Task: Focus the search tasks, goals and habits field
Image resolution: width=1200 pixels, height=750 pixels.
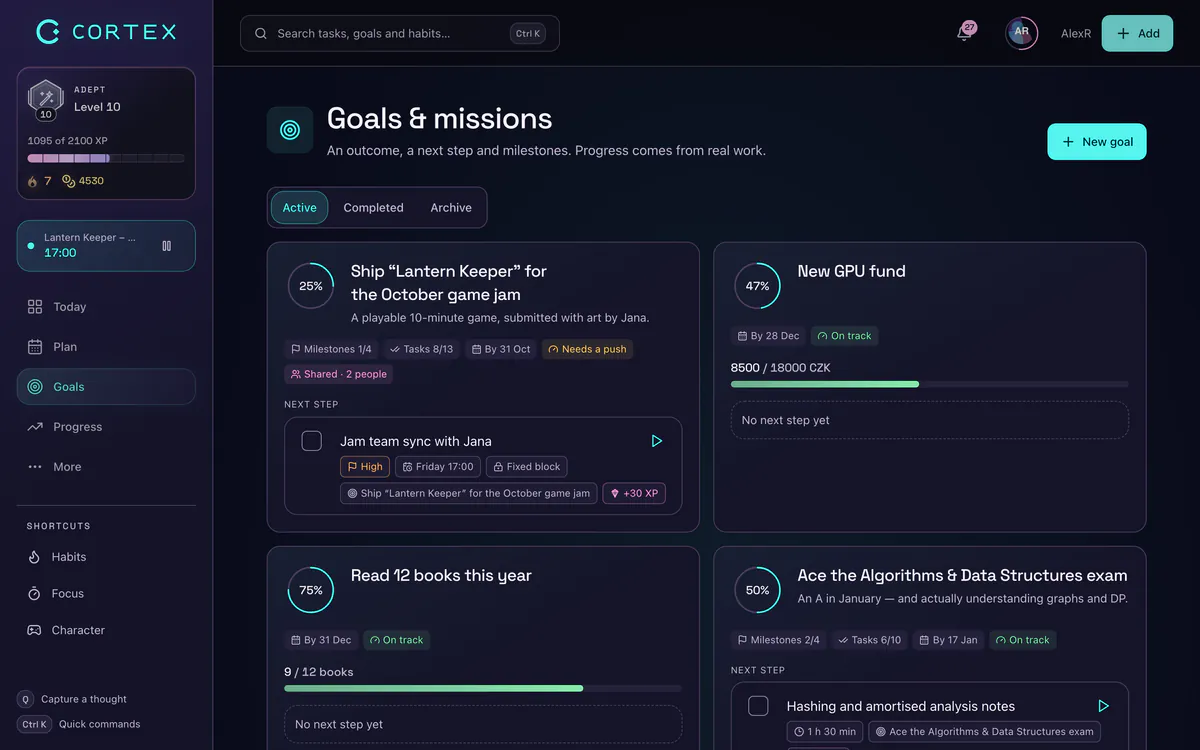Action: pyautogui.click(x=400, y=33)
